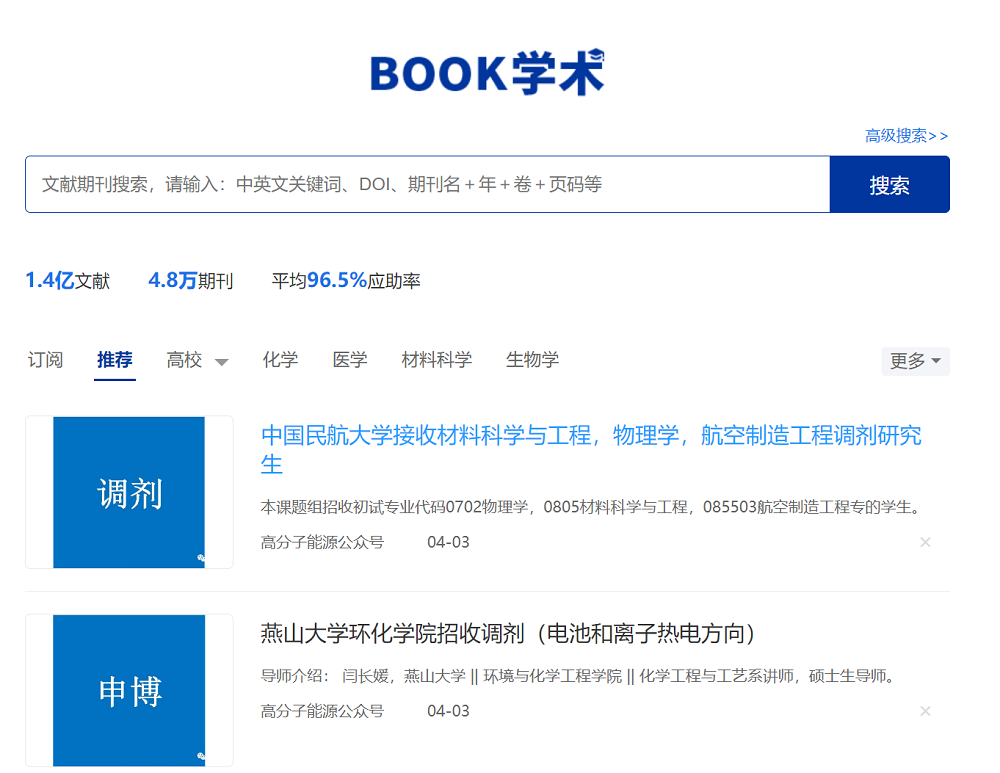Dismiss the 中国民航大学 recommendation with its × icon

pos(925,542)
